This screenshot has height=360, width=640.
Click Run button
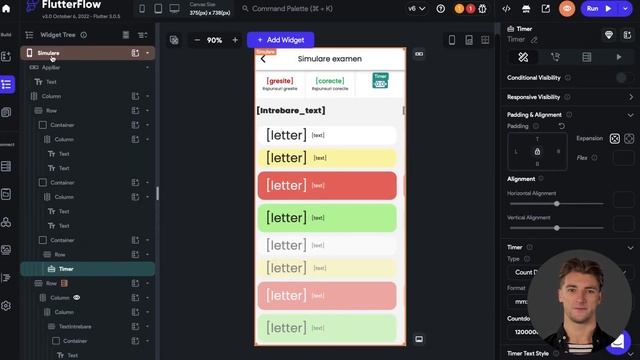point(599,9)
